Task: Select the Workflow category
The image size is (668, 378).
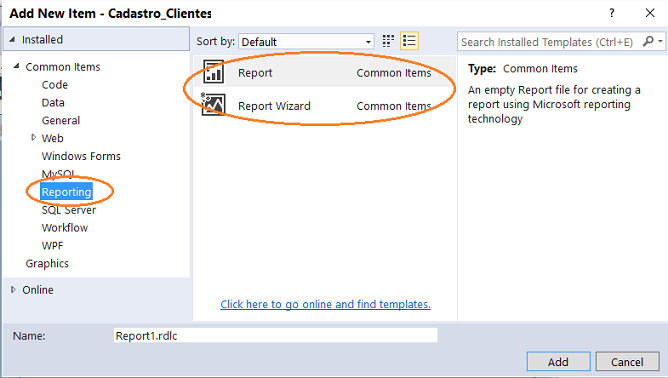Action: (x=65, y=228)
